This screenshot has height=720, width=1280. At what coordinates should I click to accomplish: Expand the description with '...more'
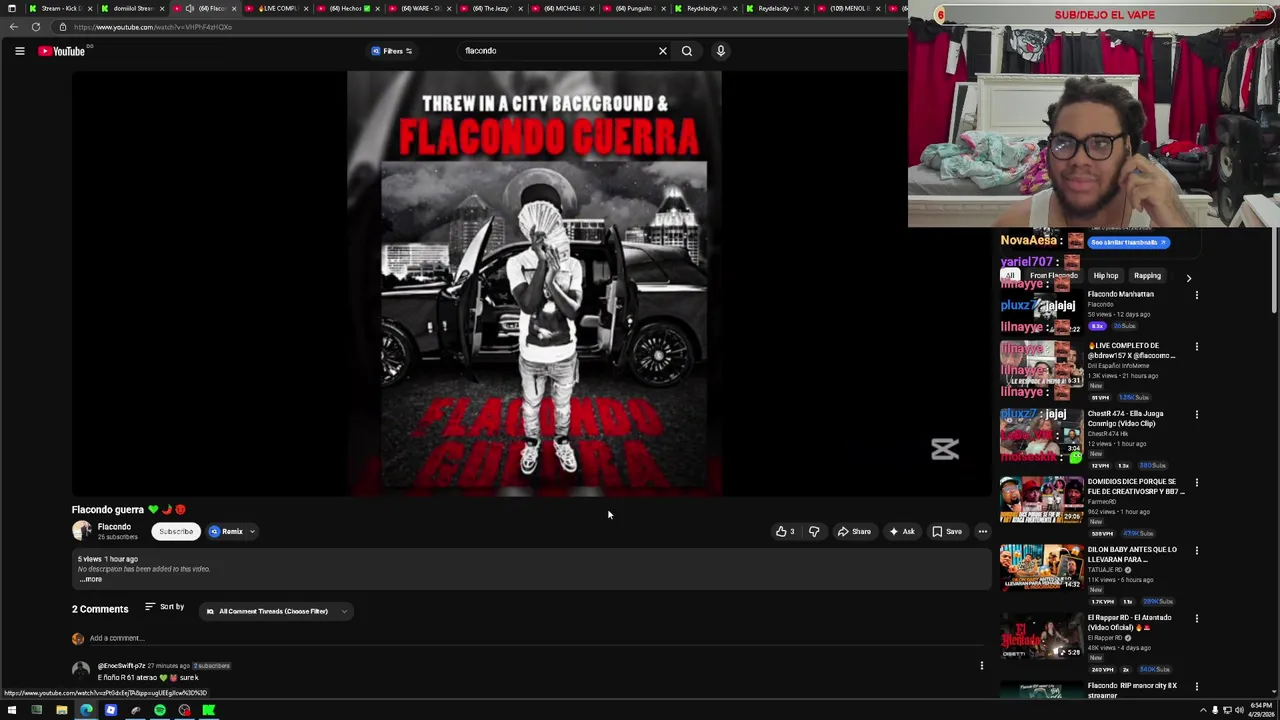[90, 579]
